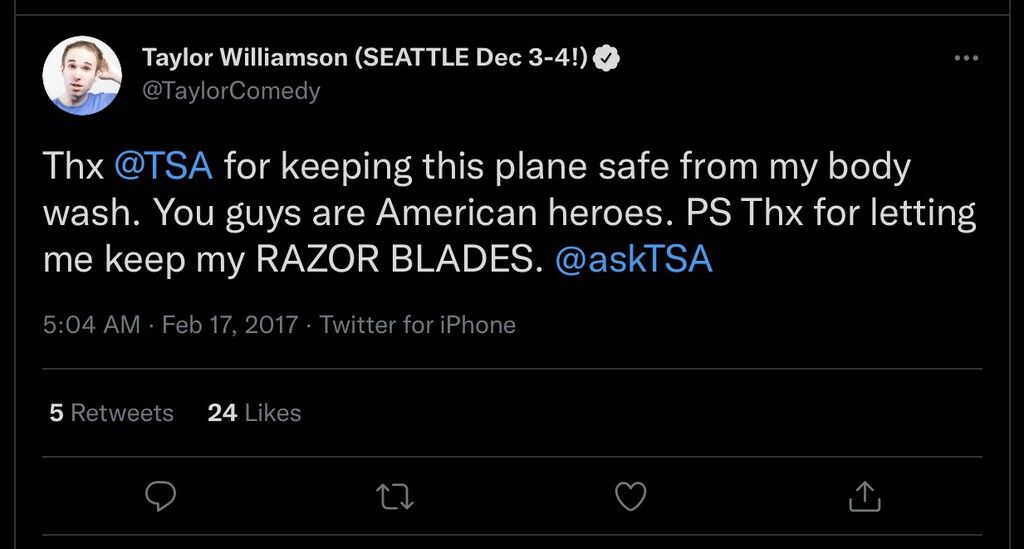View the 5 Retweets list
This screenshot has width=1024, height=549.
click(111, 413)
